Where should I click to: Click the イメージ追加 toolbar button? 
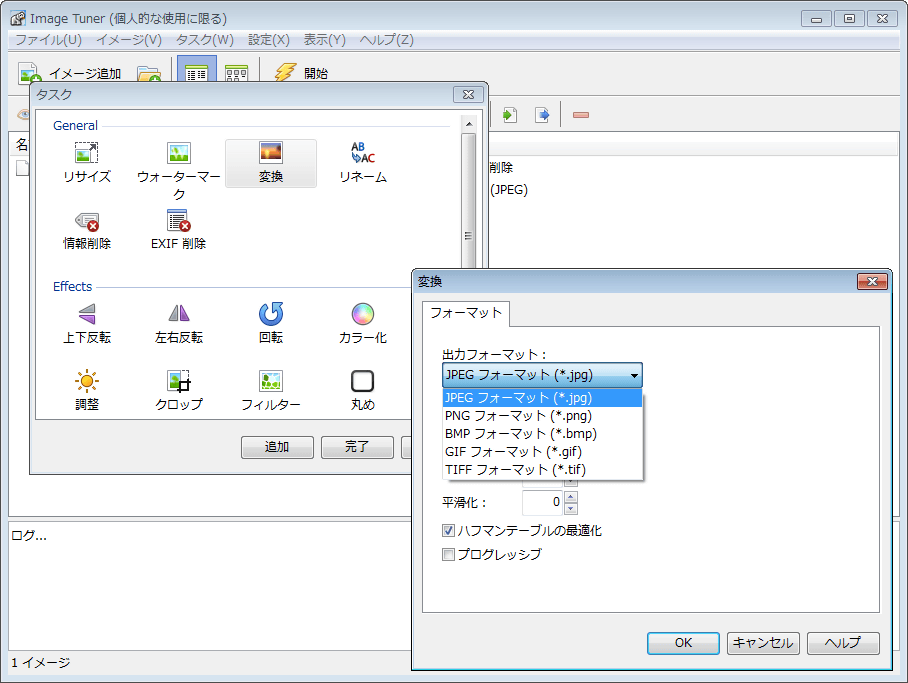pyautogui.click(x=69, y=74)
